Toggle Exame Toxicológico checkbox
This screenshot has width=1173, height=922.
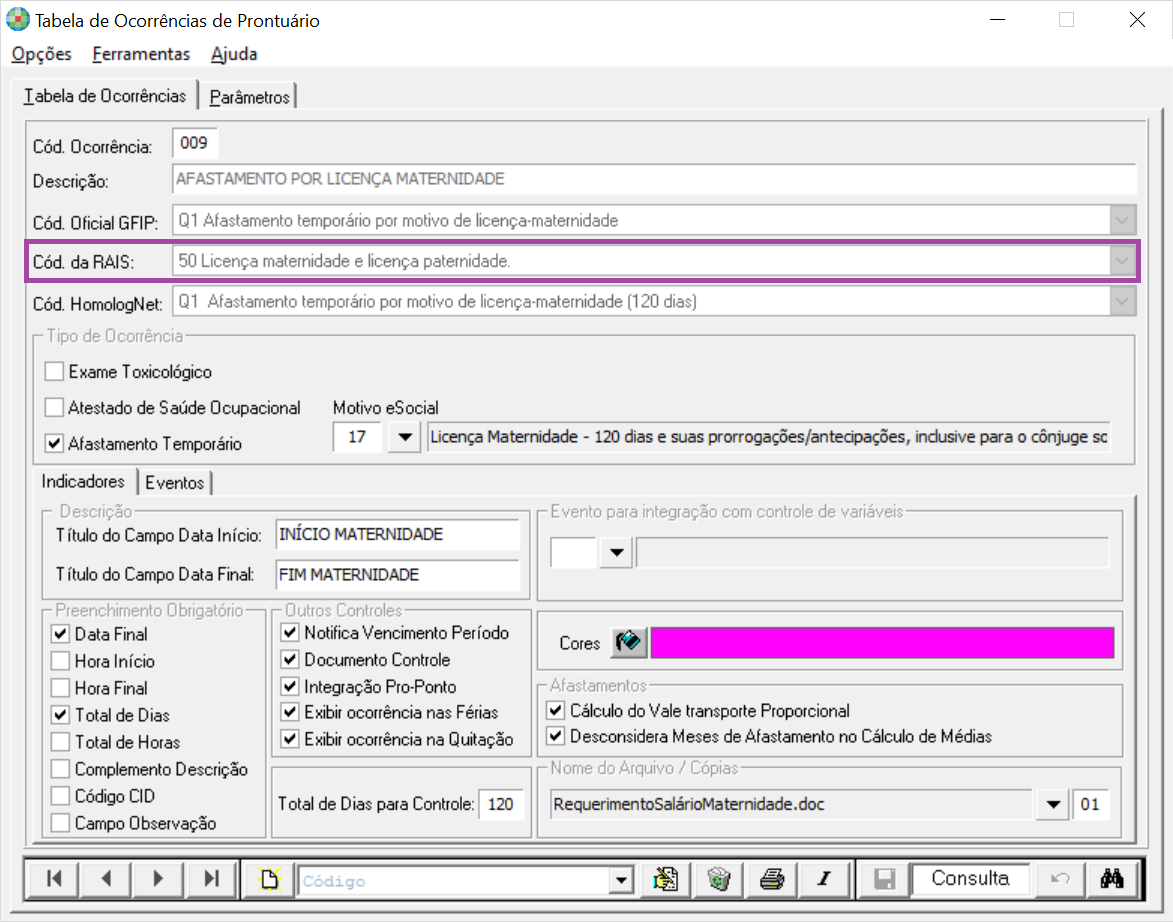(x=54, y=371)
